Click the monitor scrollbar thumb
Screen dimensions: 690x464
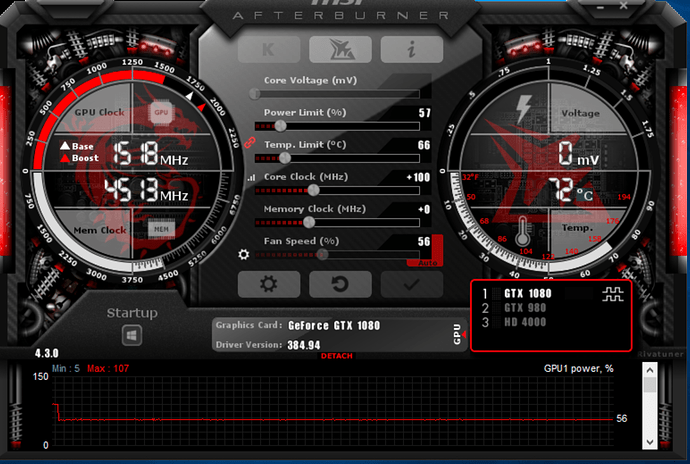tap(650, 385)
